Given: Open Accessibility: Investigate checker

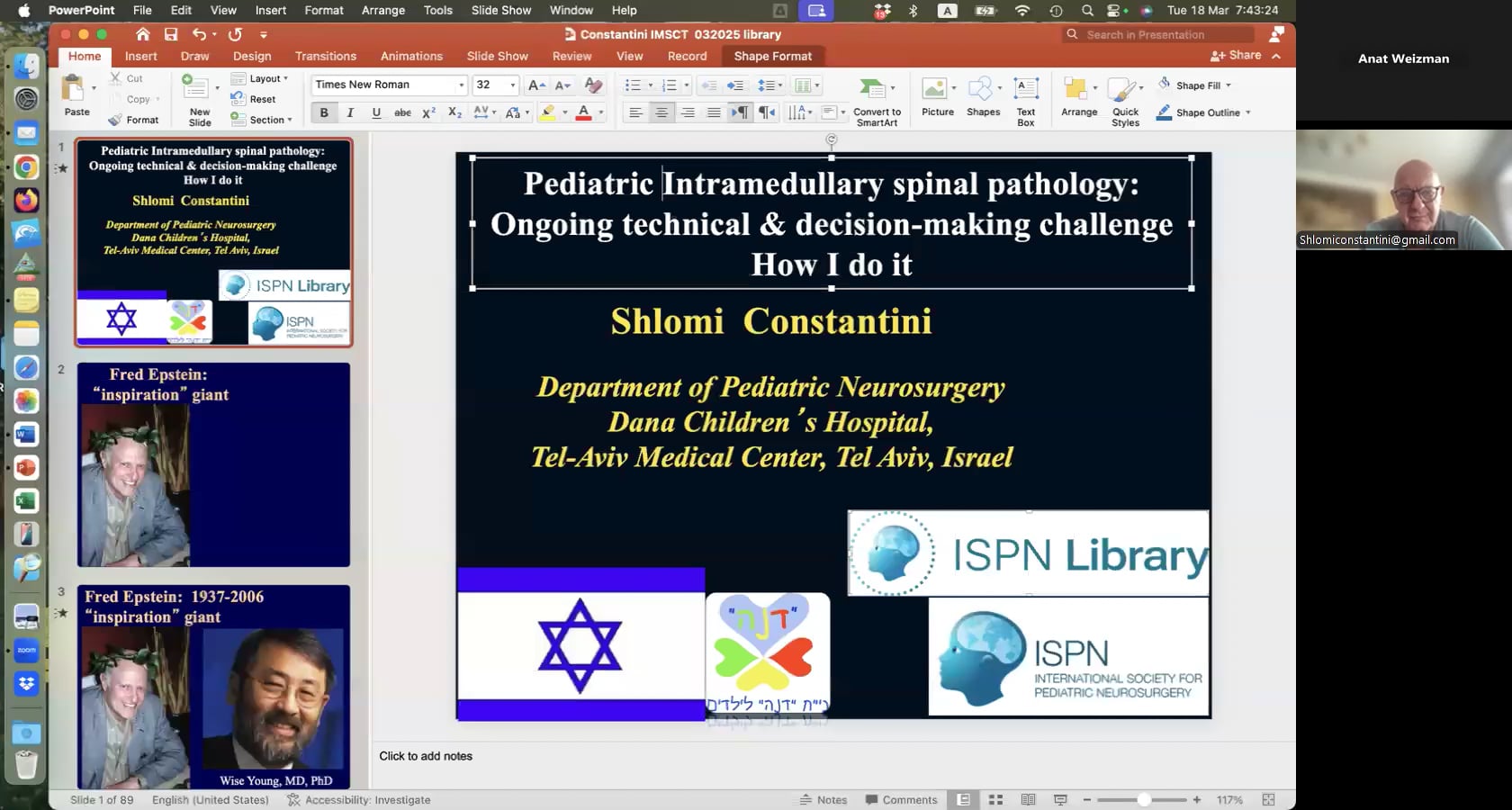Looking at the screenshot, I should [x=358, y=799].
